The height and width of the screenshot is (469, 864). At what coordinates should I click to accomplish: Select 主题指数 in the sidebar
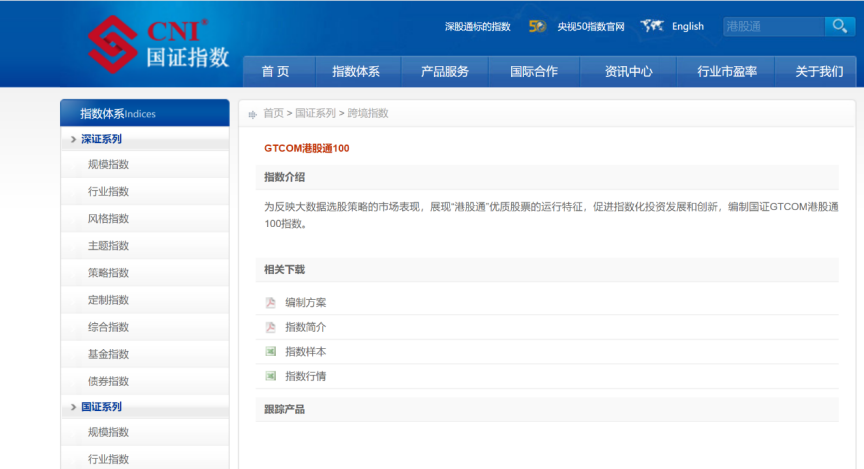tap(108, 246)
